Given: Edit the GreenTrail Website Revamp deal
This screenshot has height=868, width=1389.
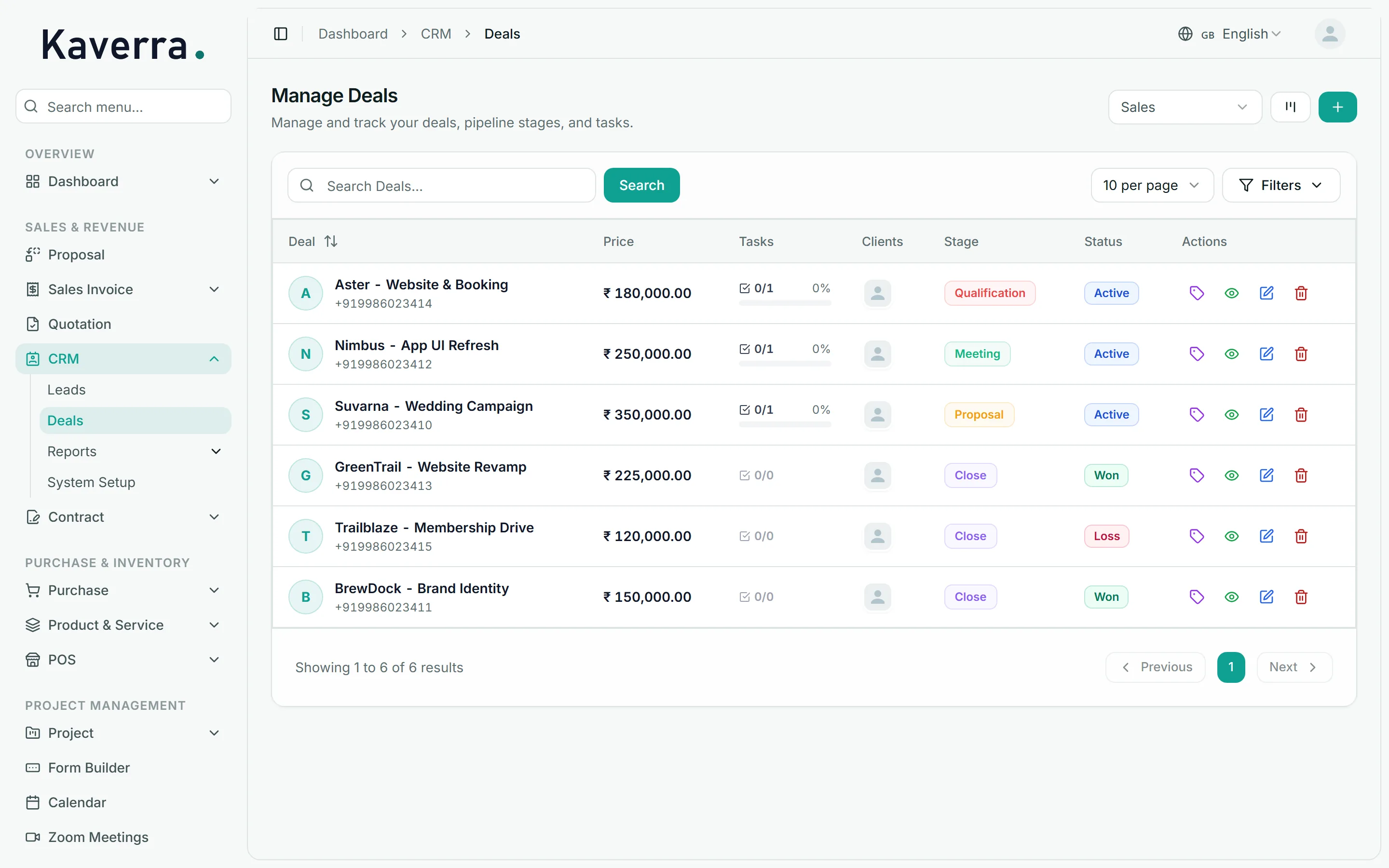Looking at the screenshot, I should (x=1267, y=475).
